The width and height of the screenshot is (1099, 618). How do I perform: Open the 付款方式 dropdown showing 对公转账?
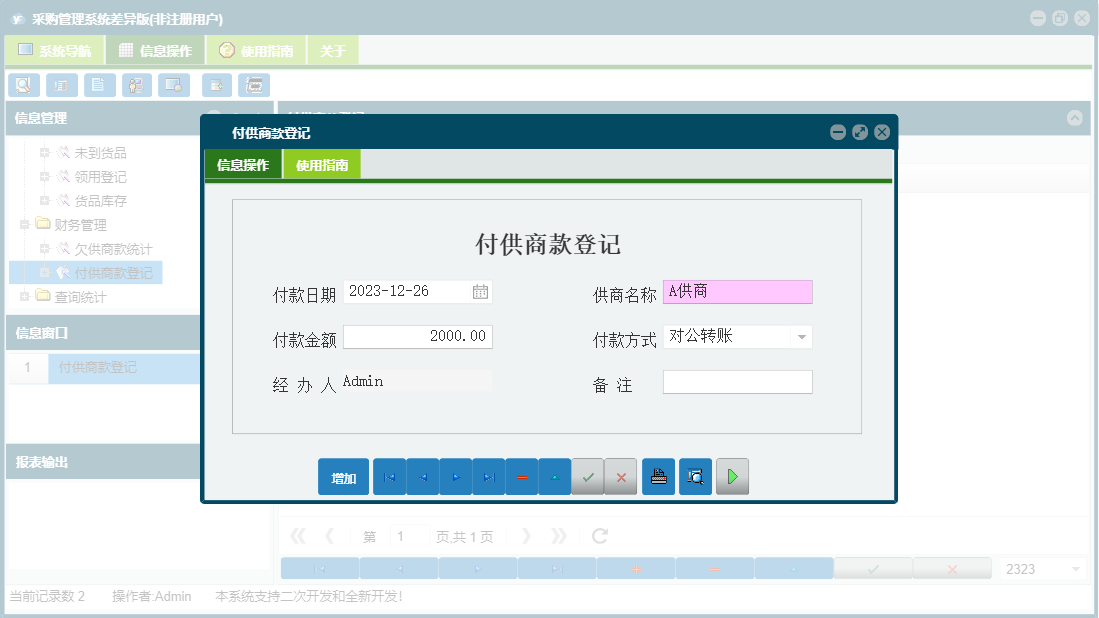[x=803, y=337]
